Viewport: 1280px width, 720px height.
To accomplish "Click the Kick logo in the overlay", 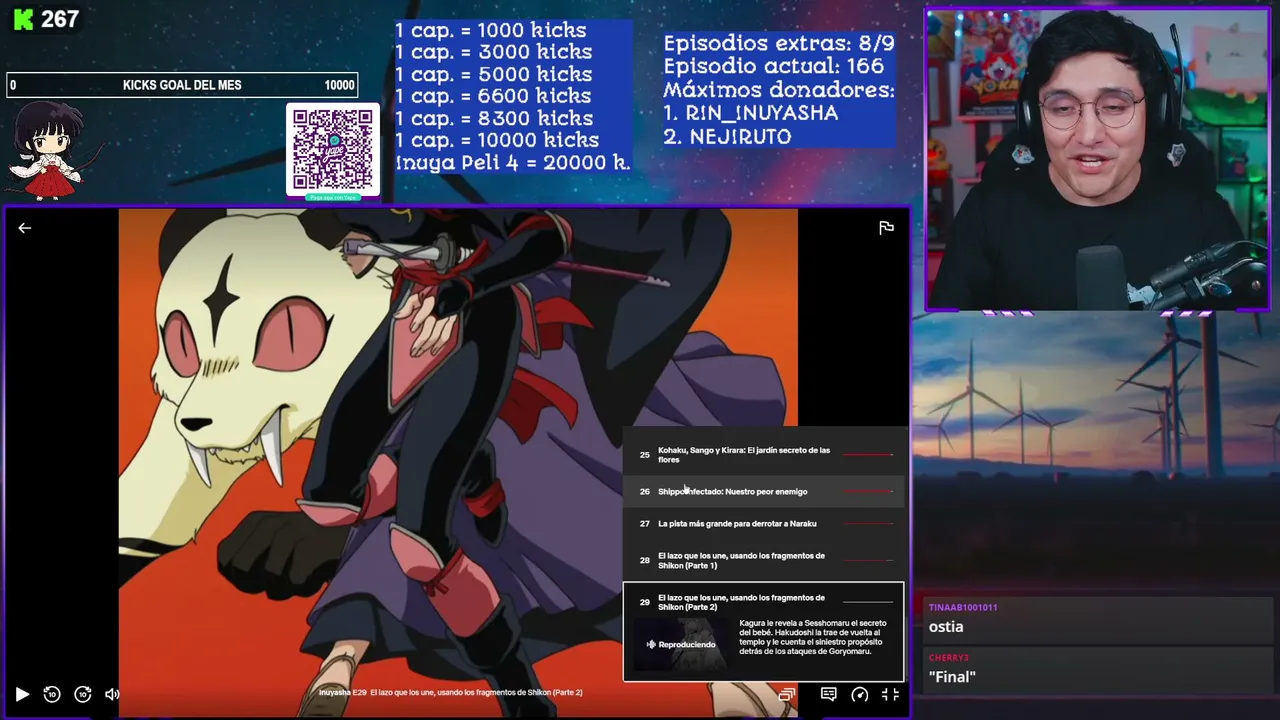I will coord(22,19).
